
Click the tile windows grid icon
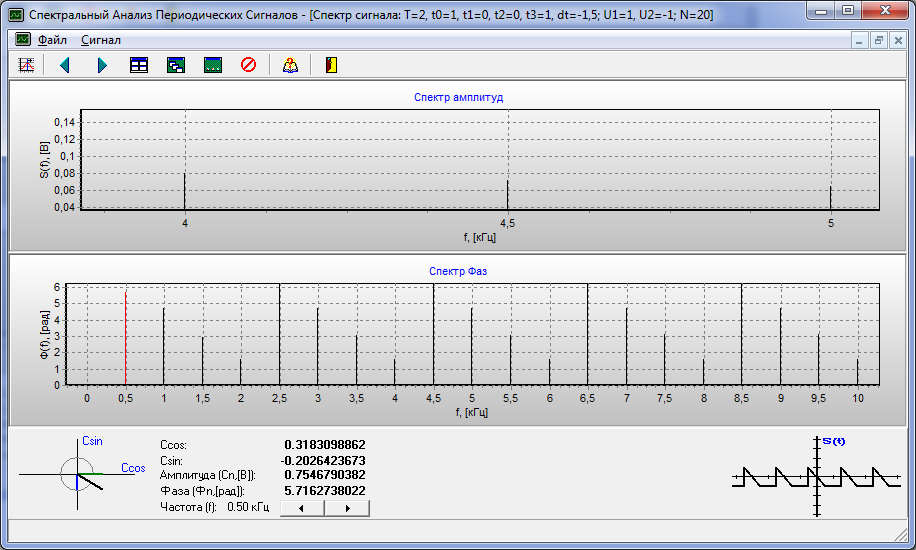tap(139, 65)
